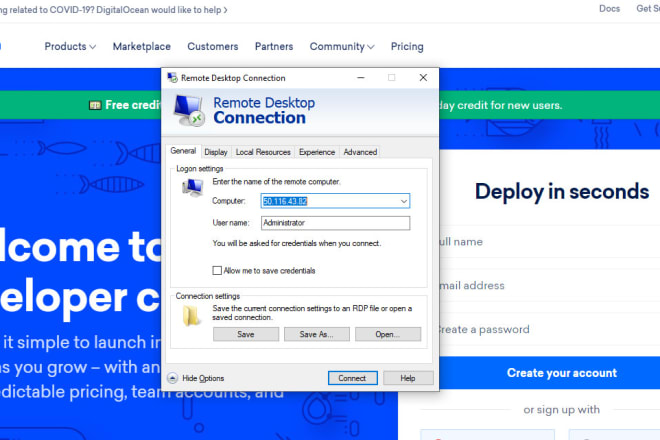The image size is (660, 440).
Task: Close the Remote Desktop Connection window
Action: click(423, 77)
